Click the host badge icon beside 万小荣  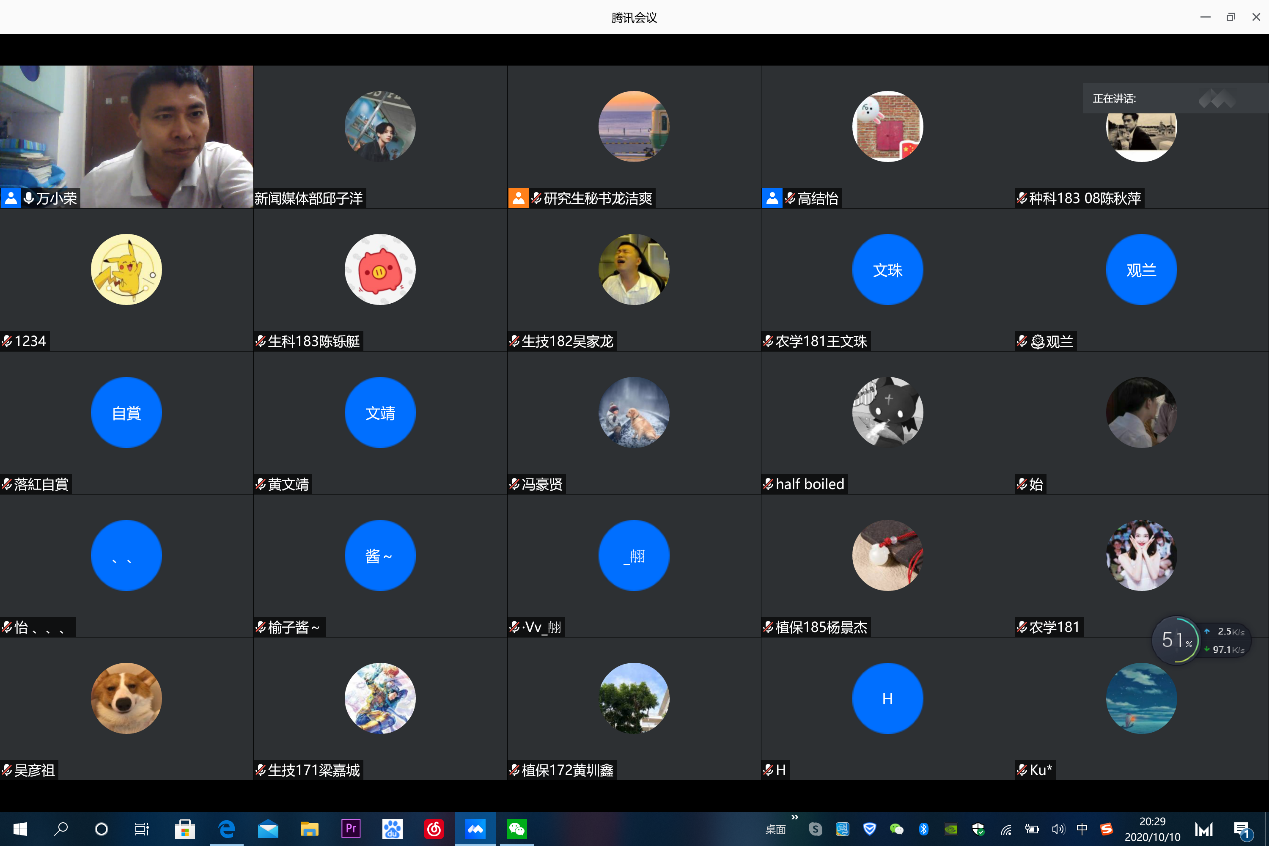[11, 198]
